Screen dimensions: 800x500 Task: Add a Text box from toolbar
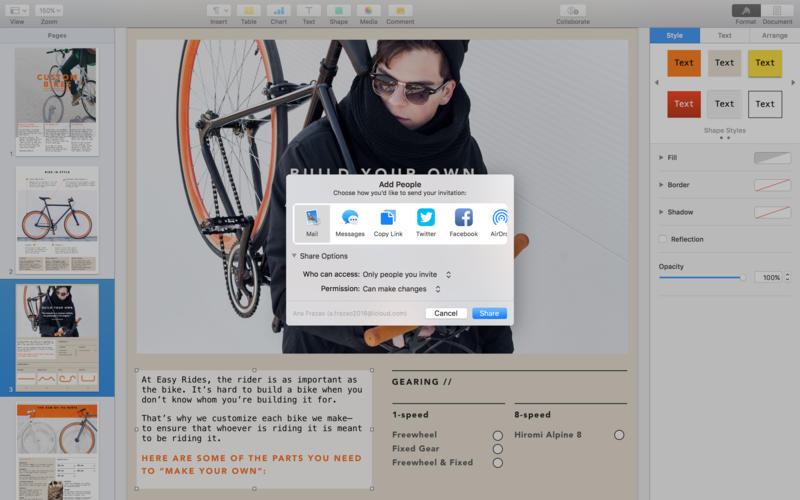[309, 11]
